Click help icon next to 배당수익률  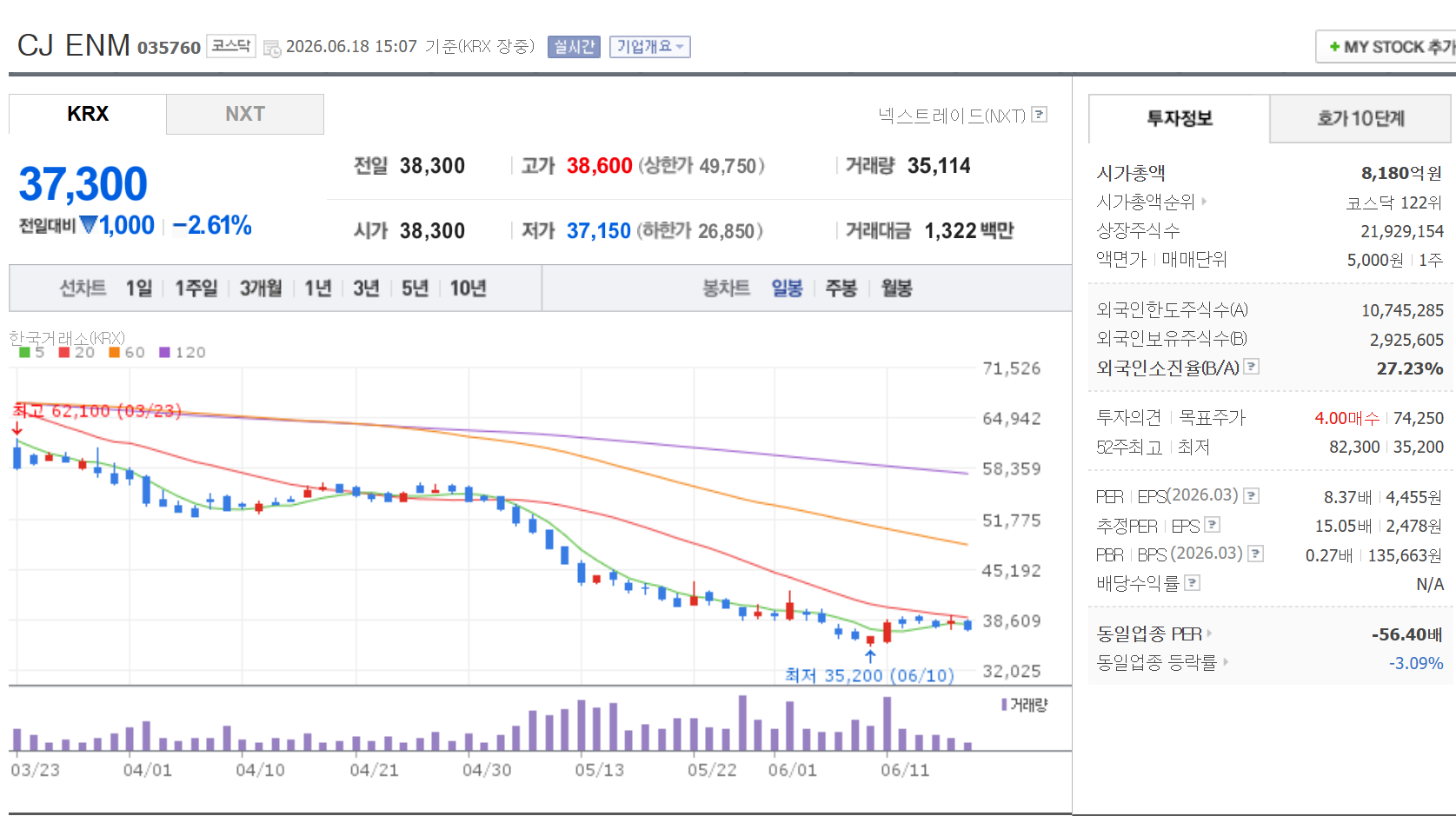pos(1193,583)
